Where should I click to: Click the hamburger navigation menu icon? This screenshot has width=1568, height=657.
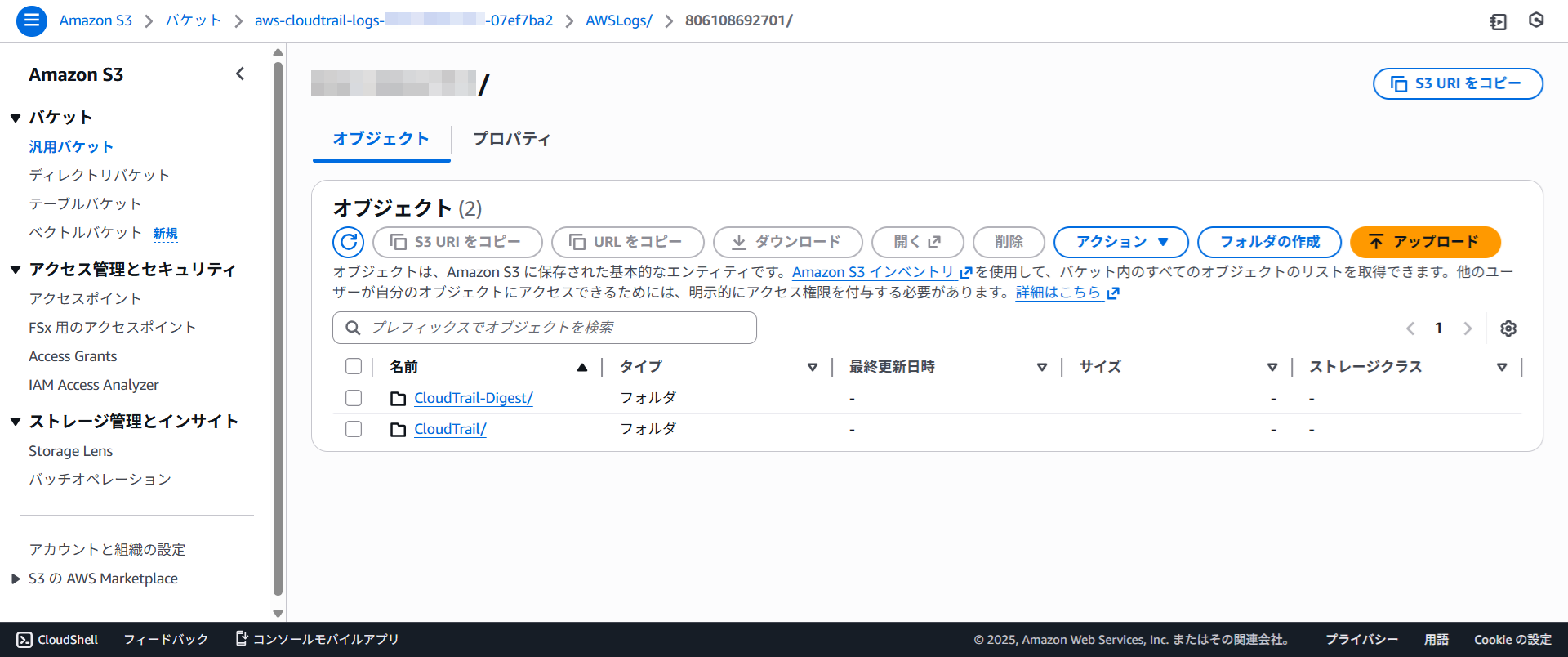click(x=31, y=20)
